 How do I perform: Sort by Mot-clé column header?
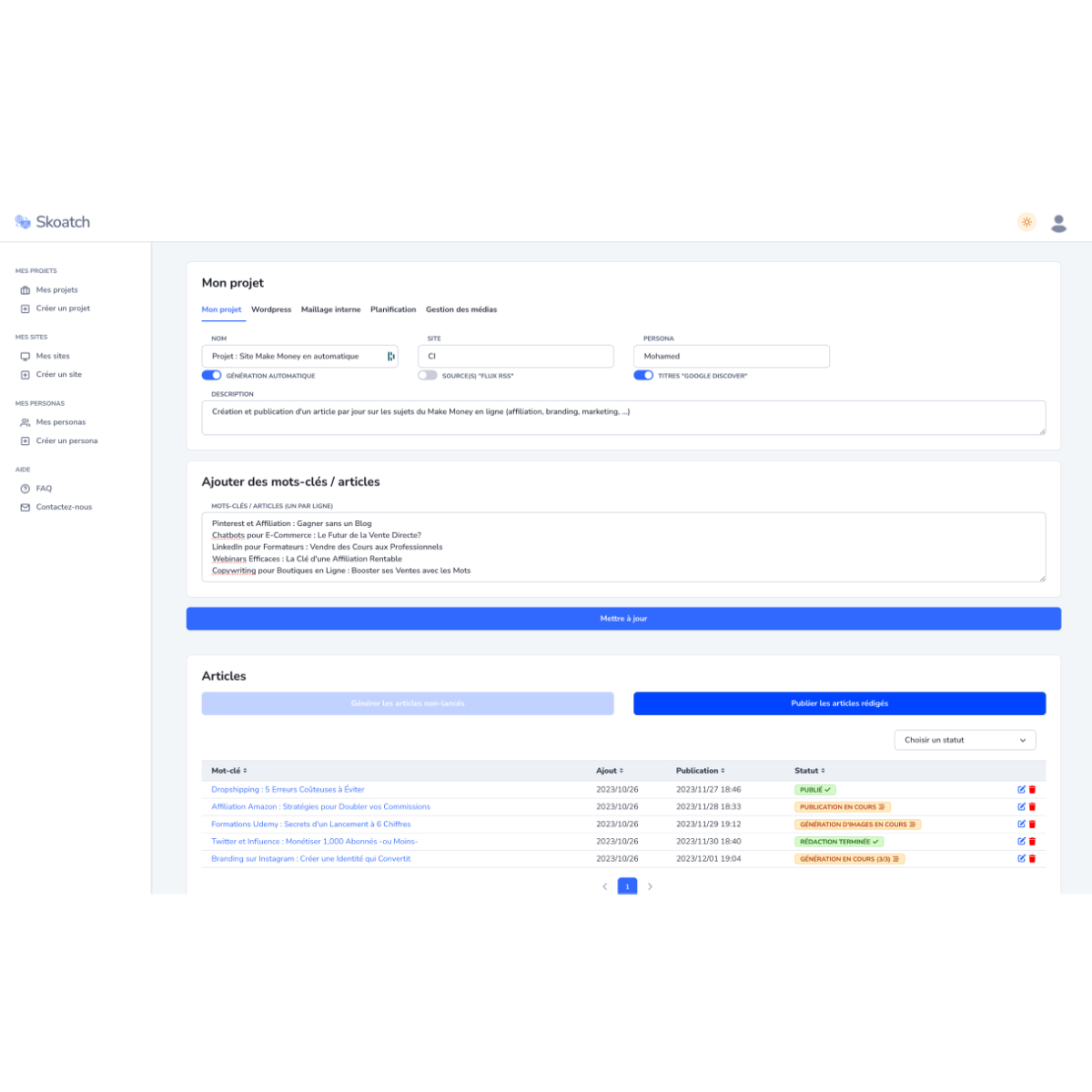point(229,771)
